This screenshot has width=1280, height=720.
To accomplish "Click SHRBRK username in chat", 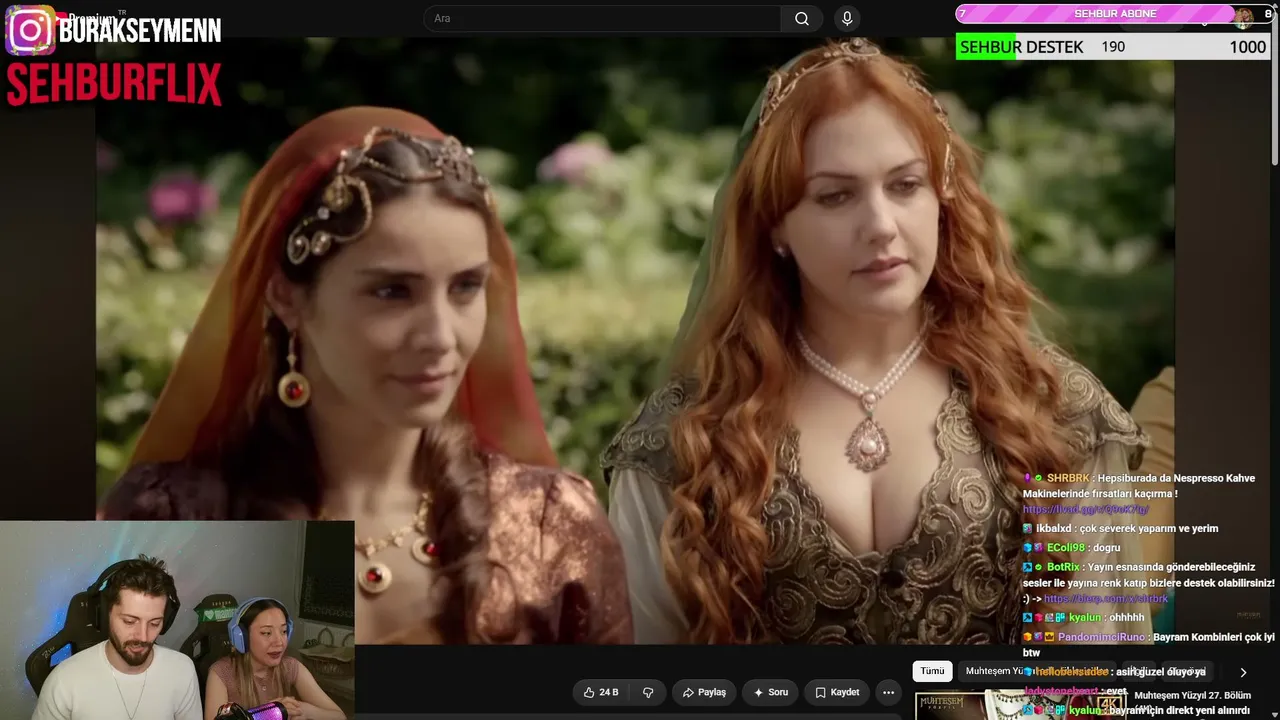I will pyautogui.click(x=1067, y=478).
